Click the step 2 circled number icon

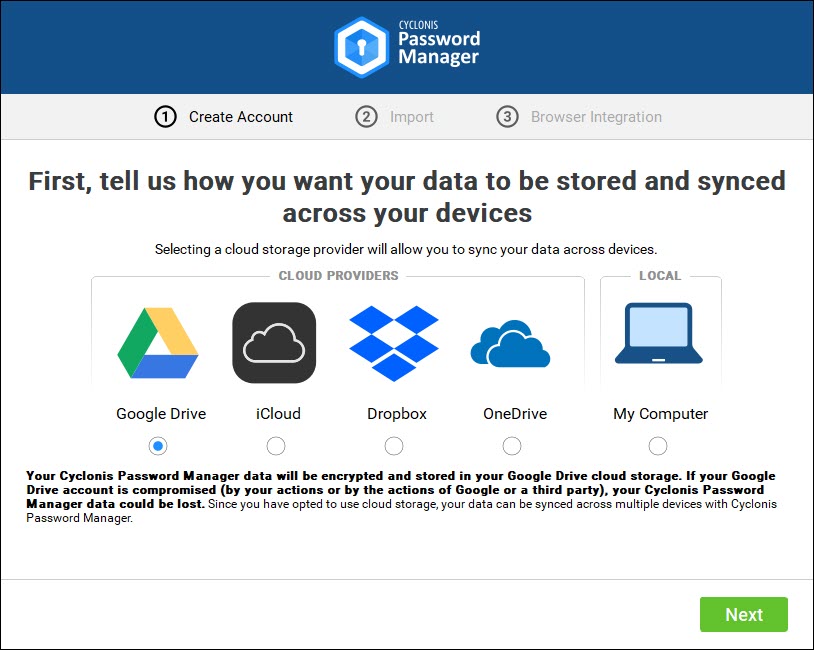click(366, 117)
